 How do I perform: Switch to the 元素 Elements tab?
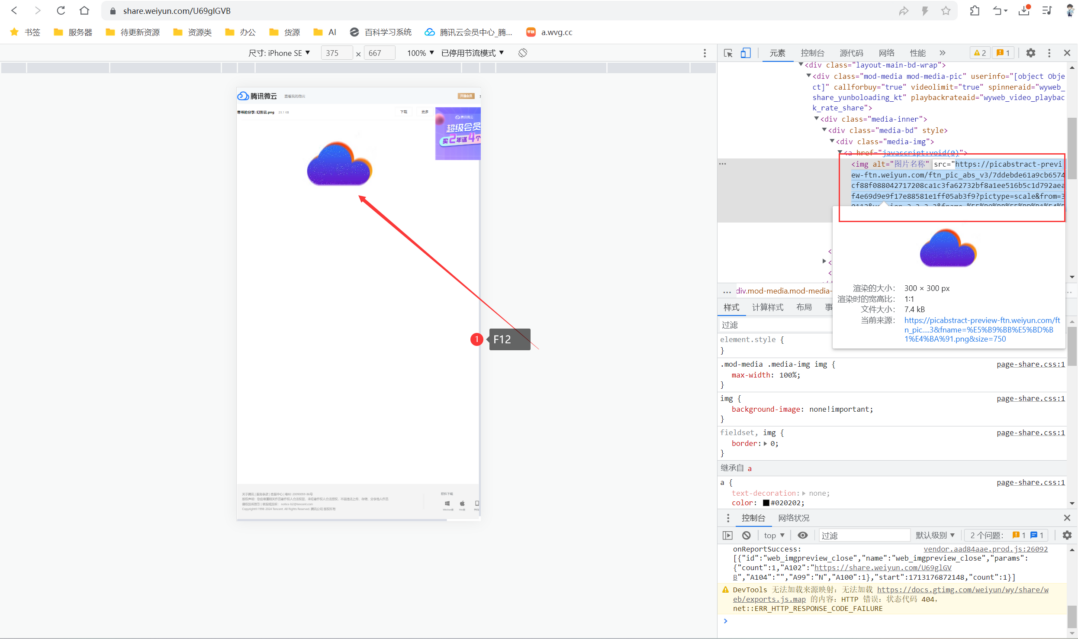778,53
